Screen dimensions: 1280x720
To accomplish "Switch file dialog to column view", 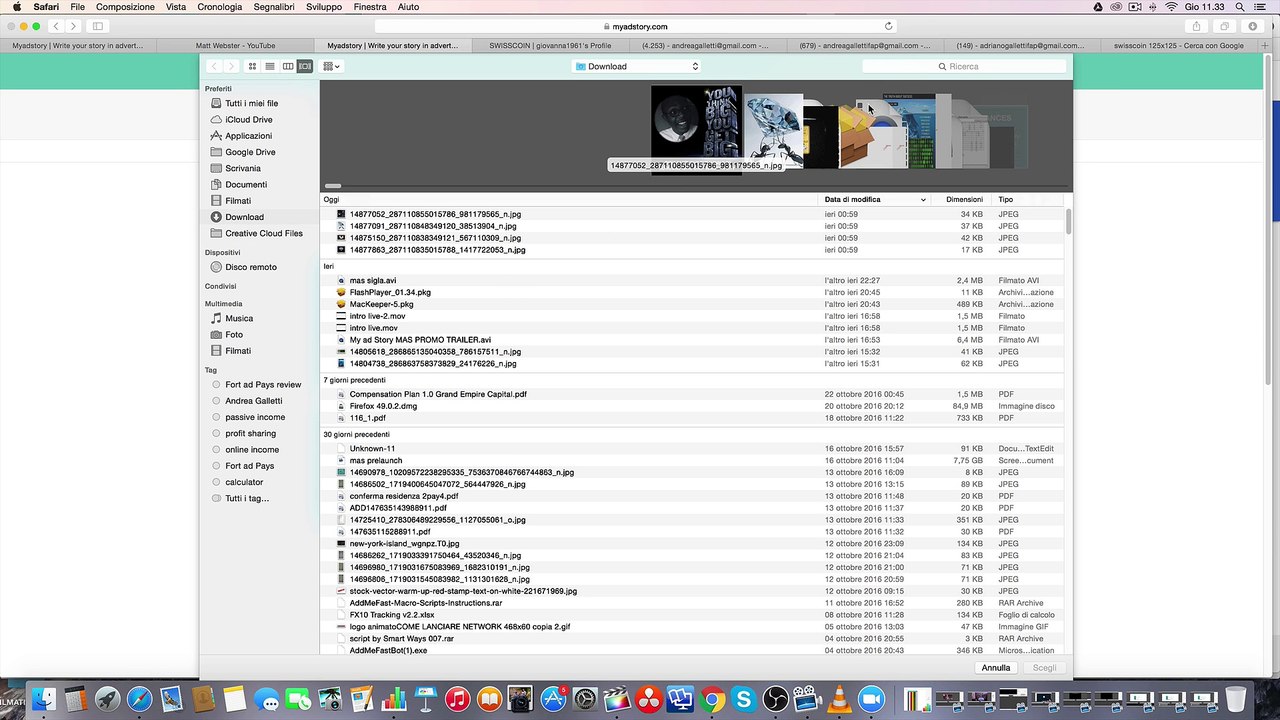I will tap(288, 66).
